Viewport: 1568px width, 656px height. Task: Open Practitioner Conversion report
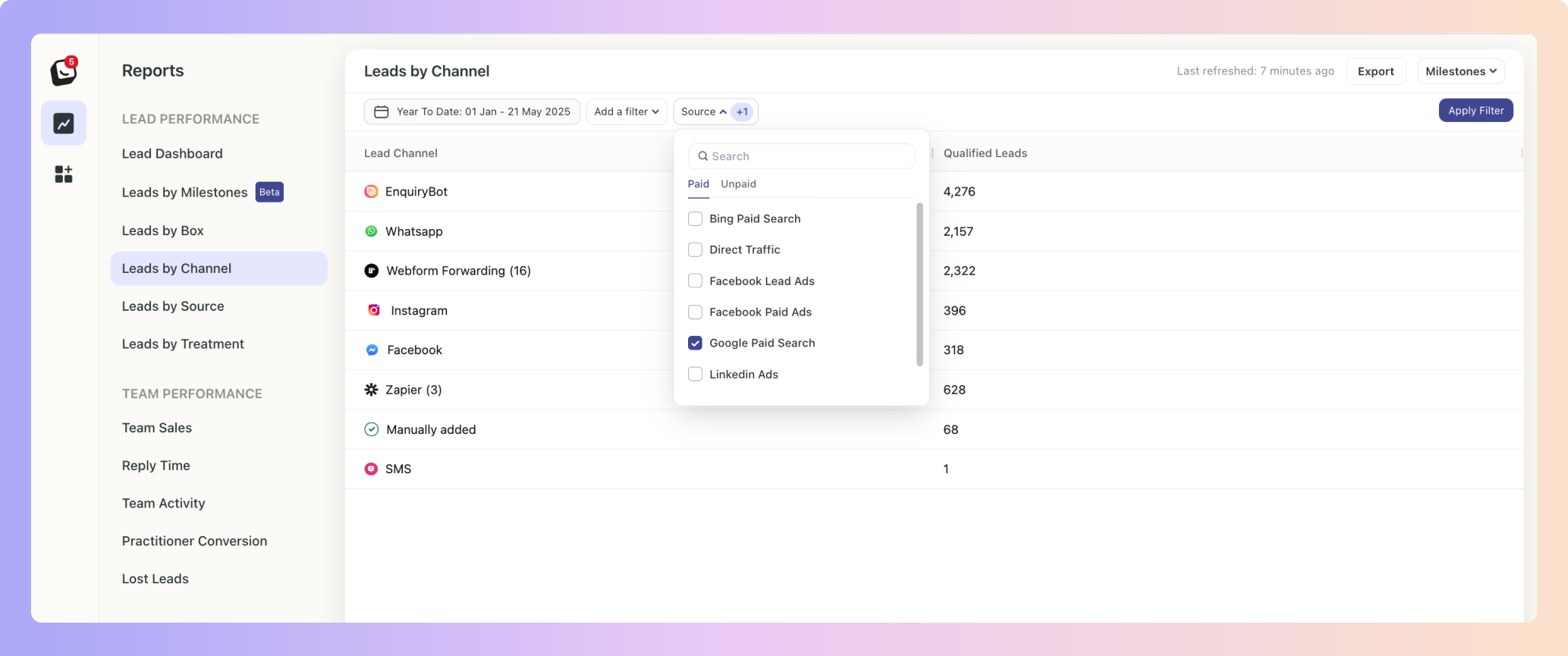click(x=195, y=541)
